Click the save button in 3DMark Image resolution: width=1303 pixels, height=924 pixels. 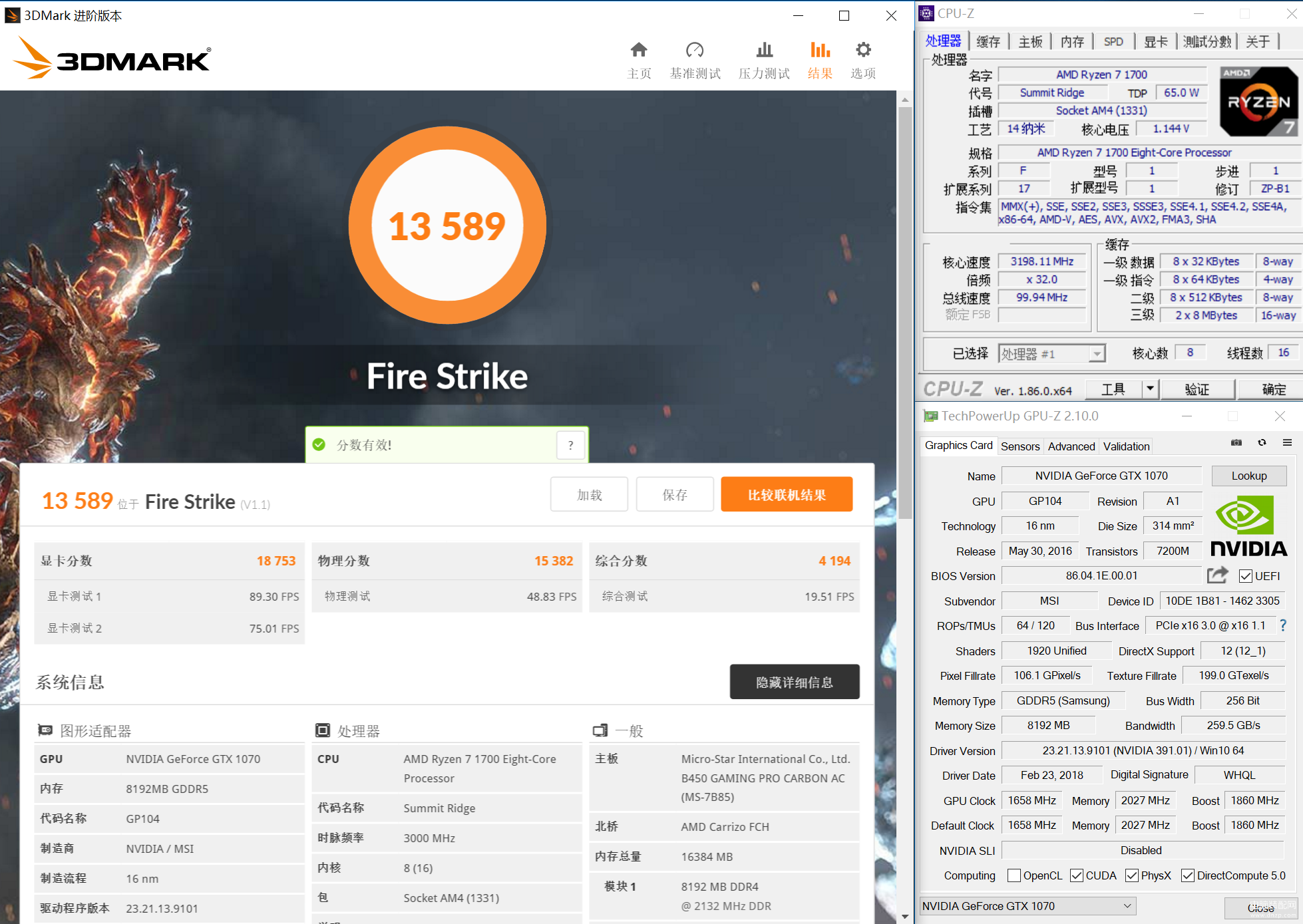coord(675,494)
